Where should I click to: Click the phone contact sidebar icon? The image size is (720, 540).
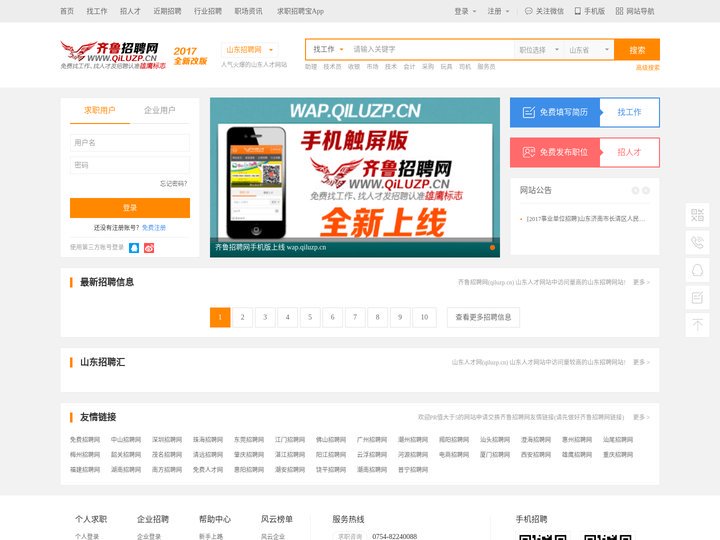(697, 242)
